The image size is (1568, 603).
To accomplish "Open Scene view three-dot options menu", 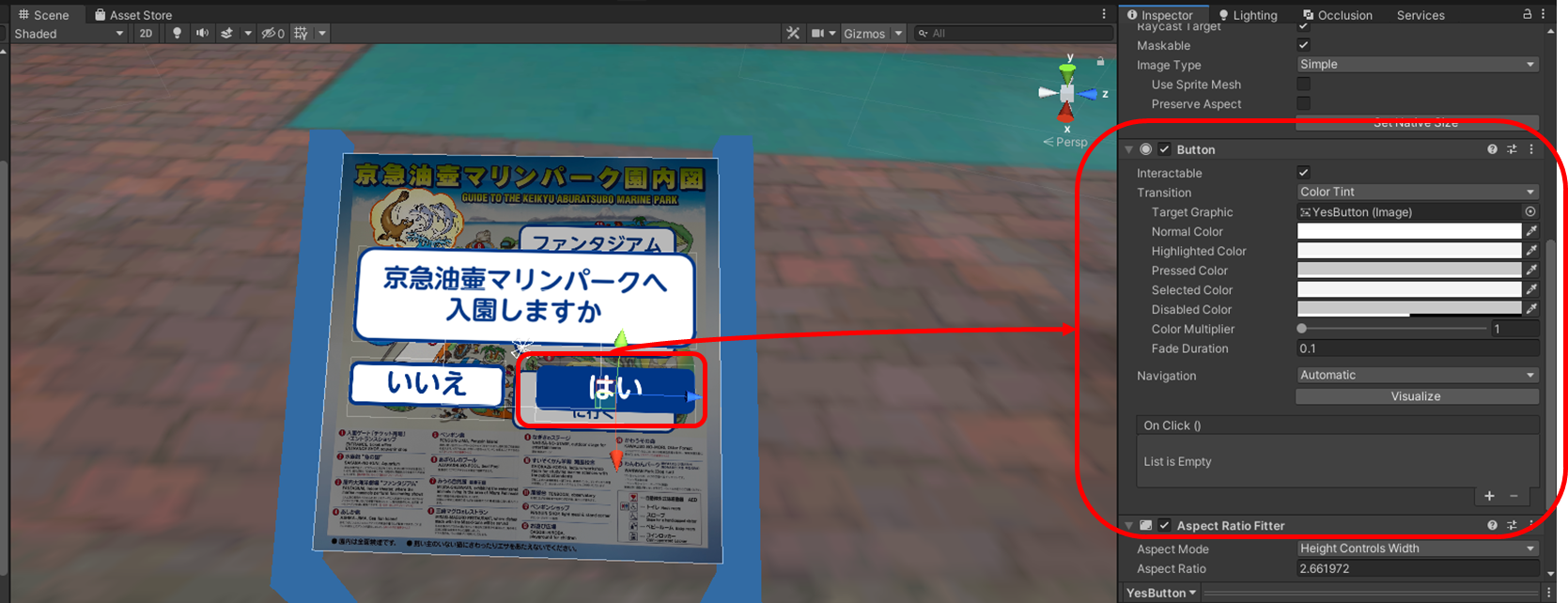I will (1104, 14).
